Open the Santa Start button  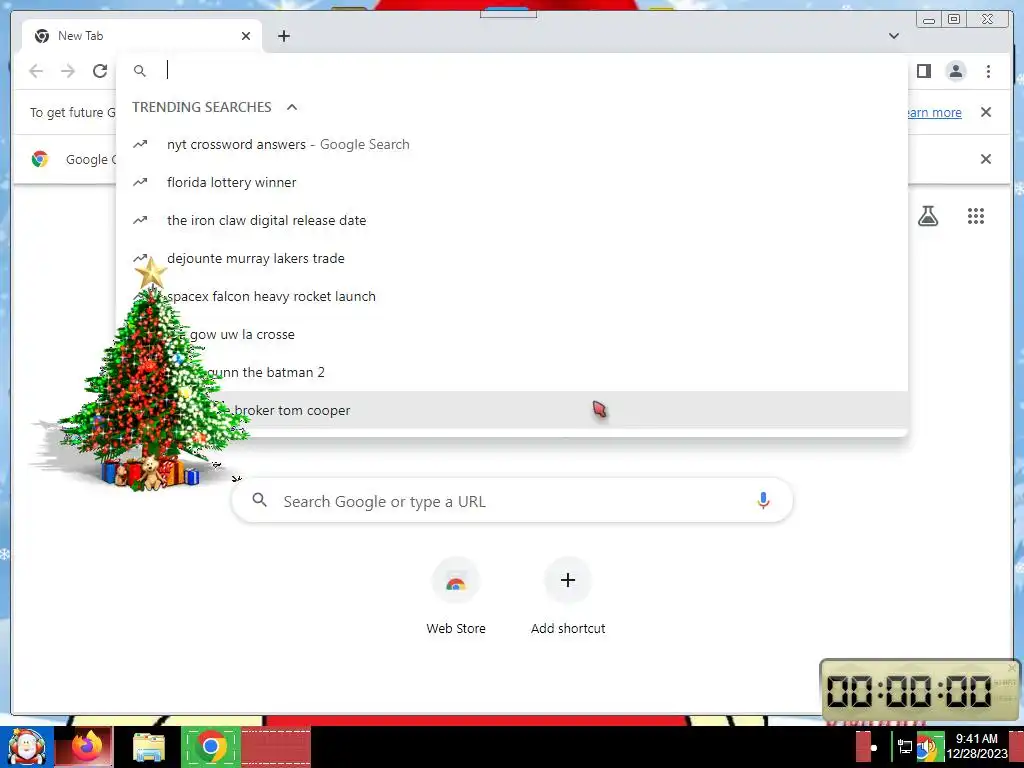pyautogui.click(x=26, y=747)
